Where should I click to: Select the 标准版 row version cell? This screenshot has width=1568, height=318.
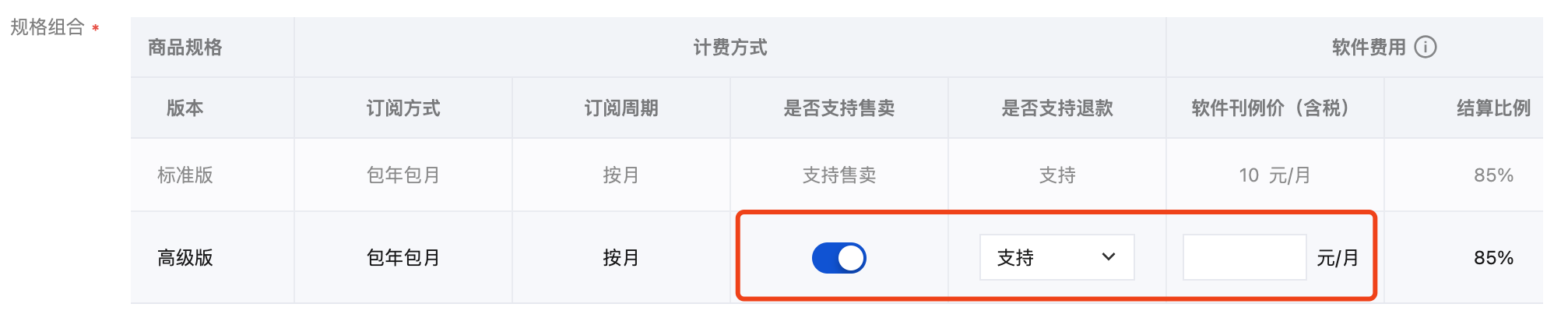(x=185, y=175)
